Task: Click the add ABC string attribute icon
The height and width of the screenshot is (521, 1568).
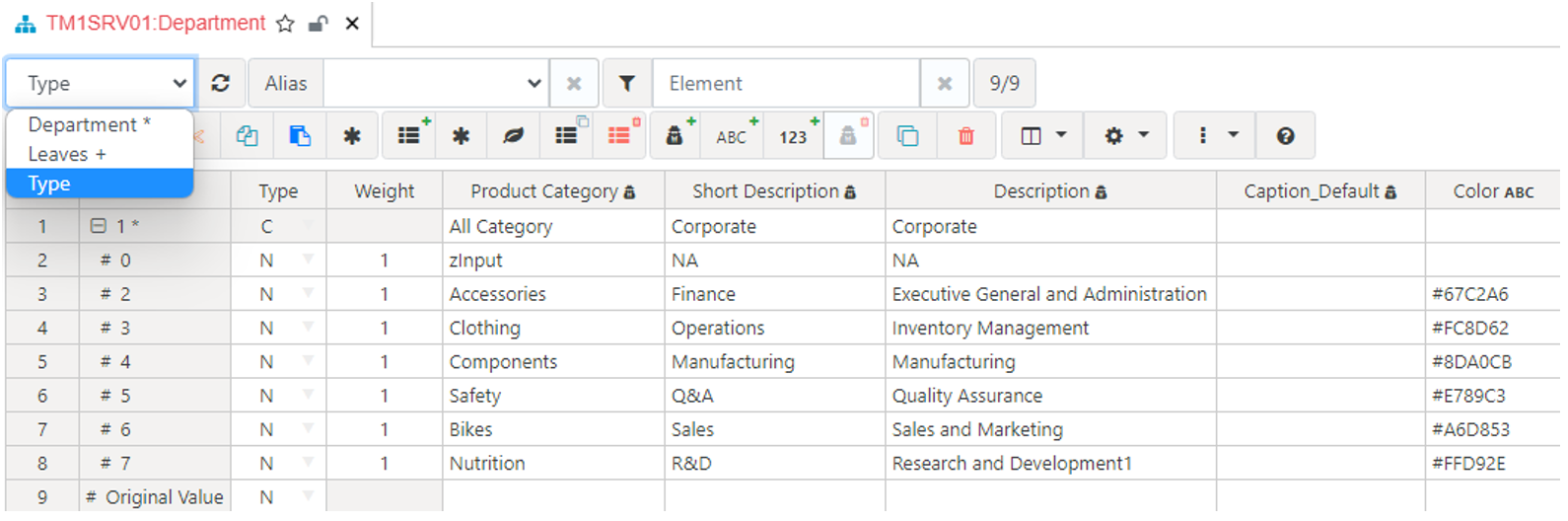Action: tap(733, 136)
